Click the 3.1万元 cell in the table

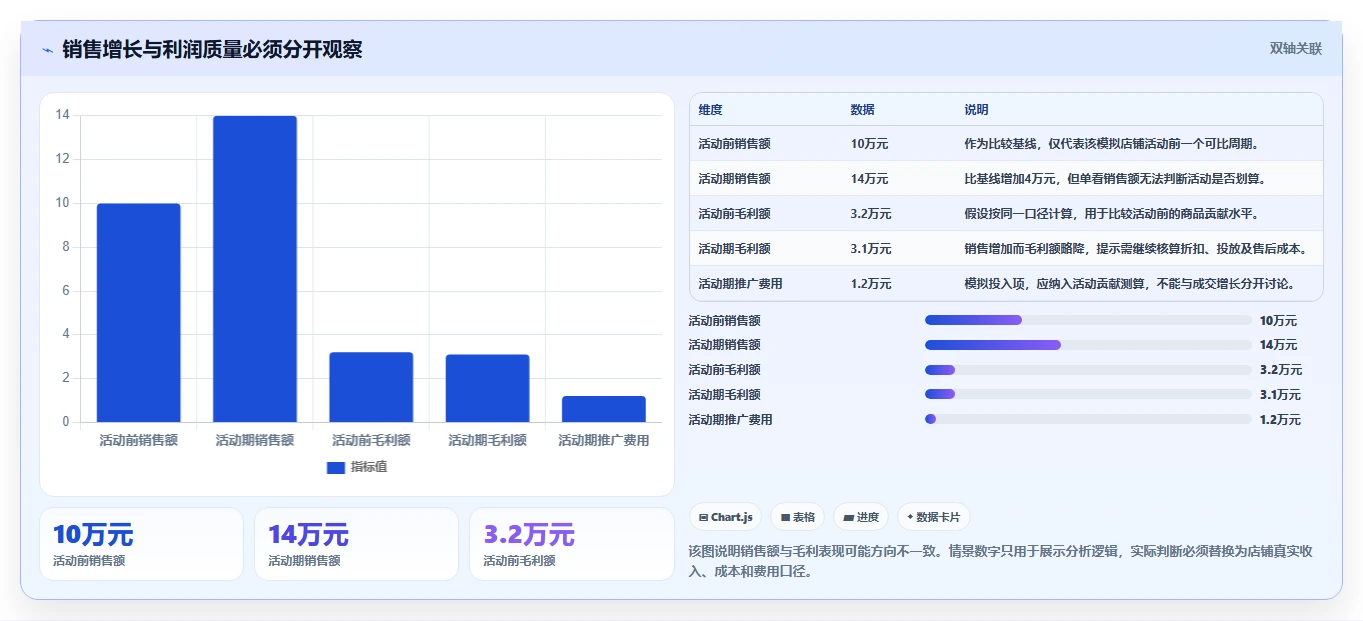pyautogui.click(x=871, y=249)
